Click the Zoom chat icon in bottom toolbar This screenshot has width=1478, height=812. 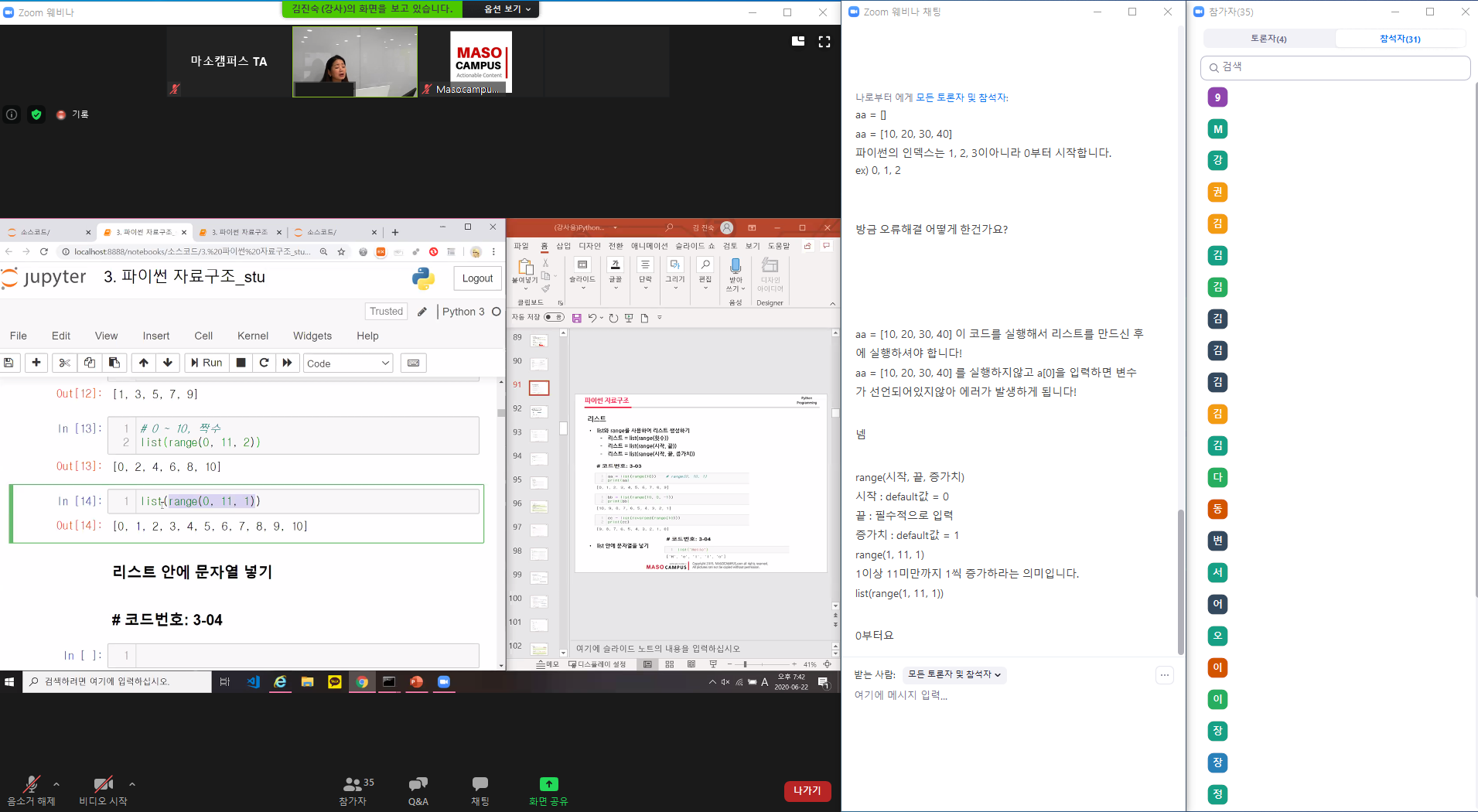point(480,785)
